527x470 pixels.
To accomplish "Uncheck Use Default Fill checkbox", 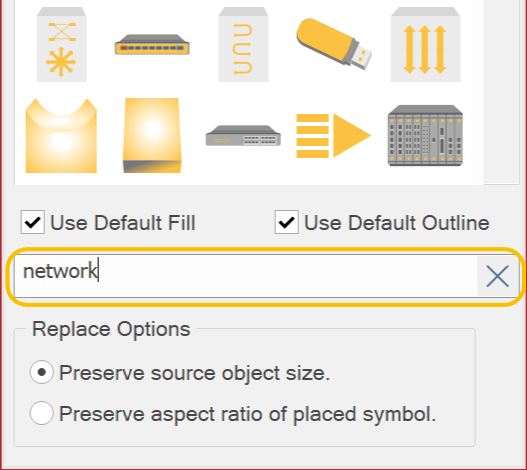I will pyautogui.click(x=33, y=222).
